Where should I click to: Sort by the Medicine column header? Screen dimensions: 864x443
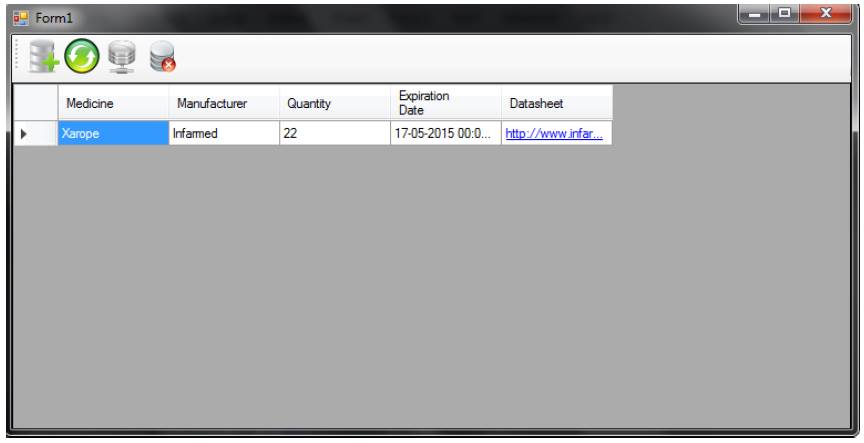[x=113, y=103]
